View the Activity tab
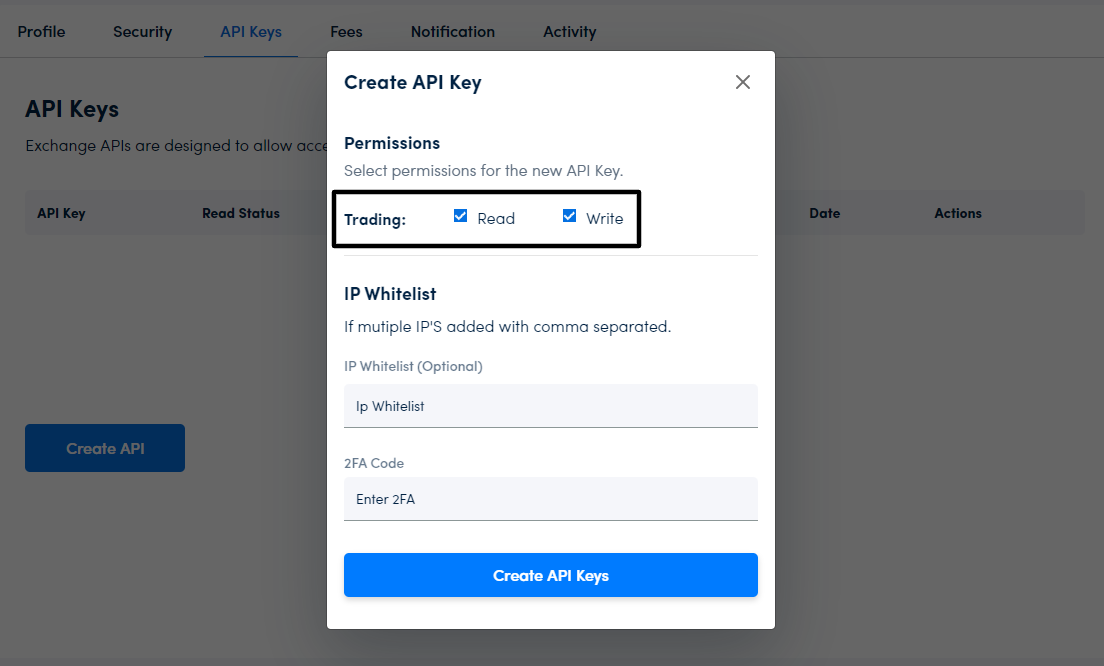The width and height of the screenshot is (1104, 666). coord(569,32)
